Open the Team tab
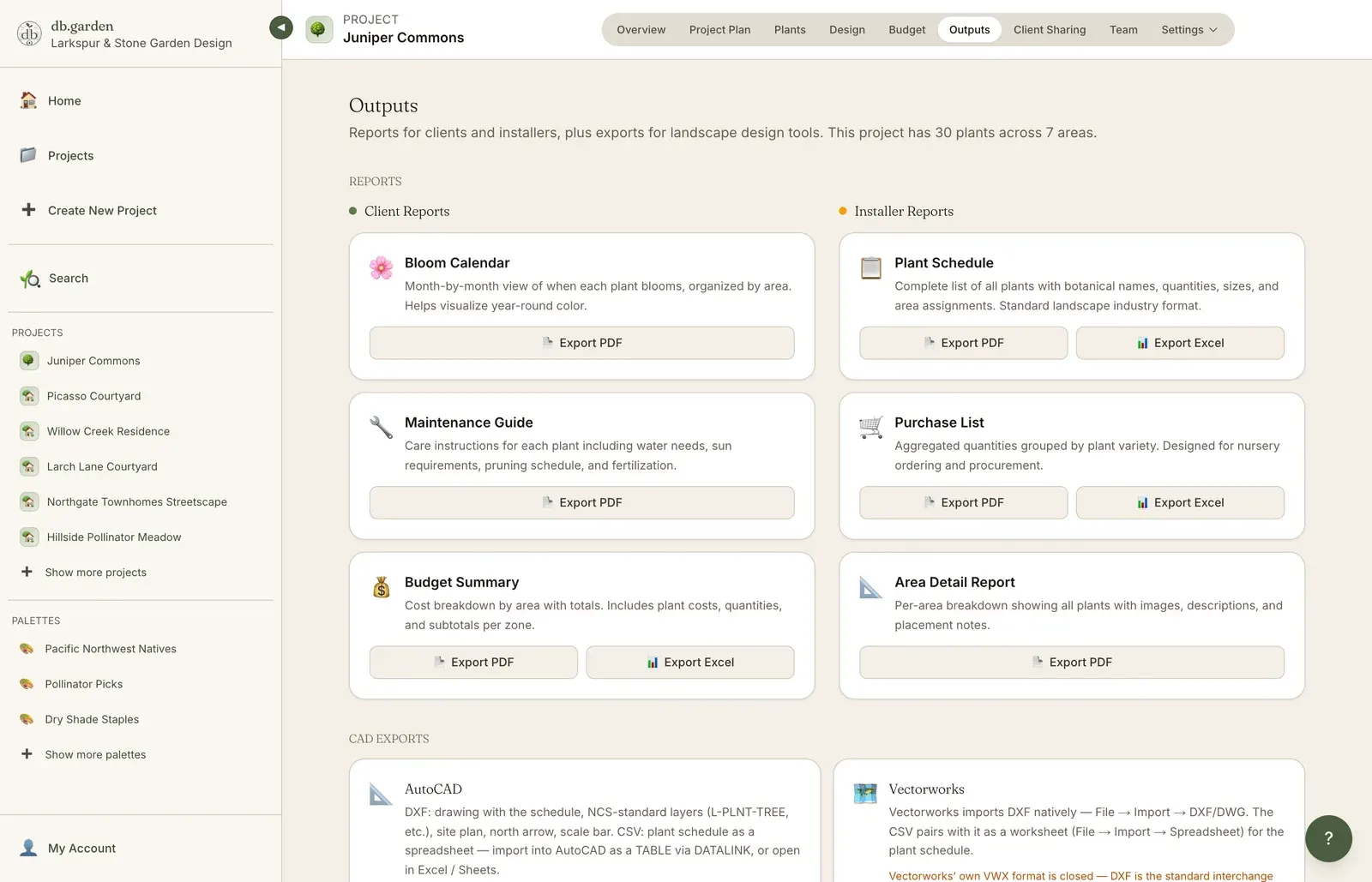The height and width of the screenshot is (882, 1372). click(1123, 29)
